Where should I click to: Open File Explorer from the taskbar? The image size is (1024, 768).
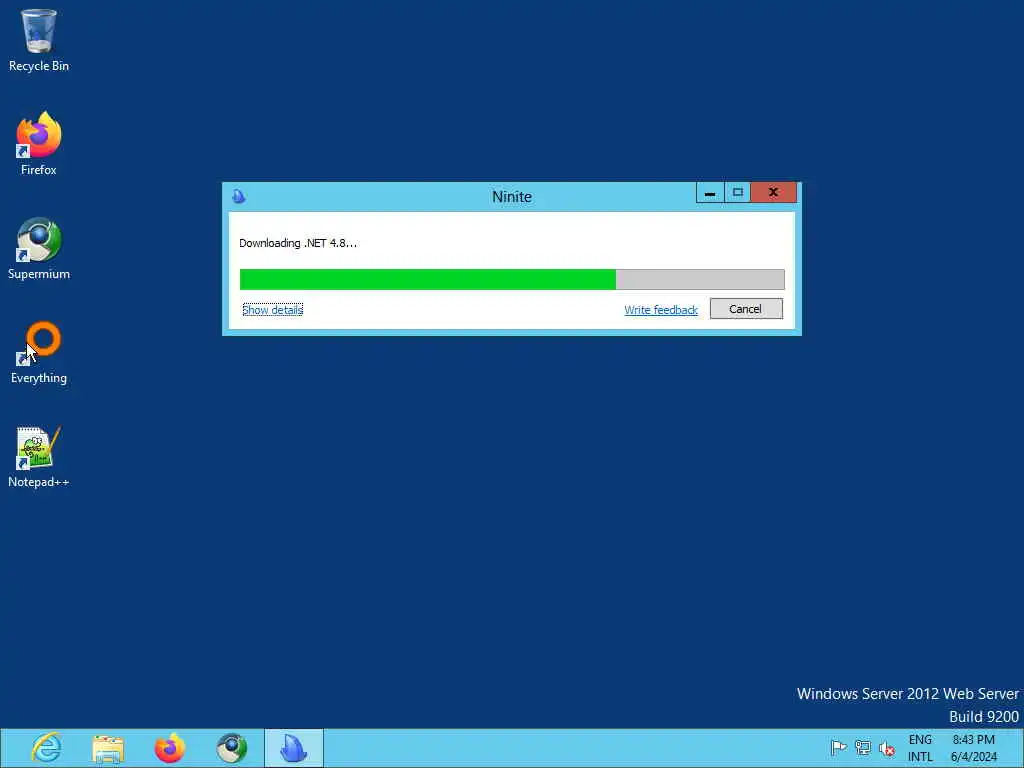[108, 748]
